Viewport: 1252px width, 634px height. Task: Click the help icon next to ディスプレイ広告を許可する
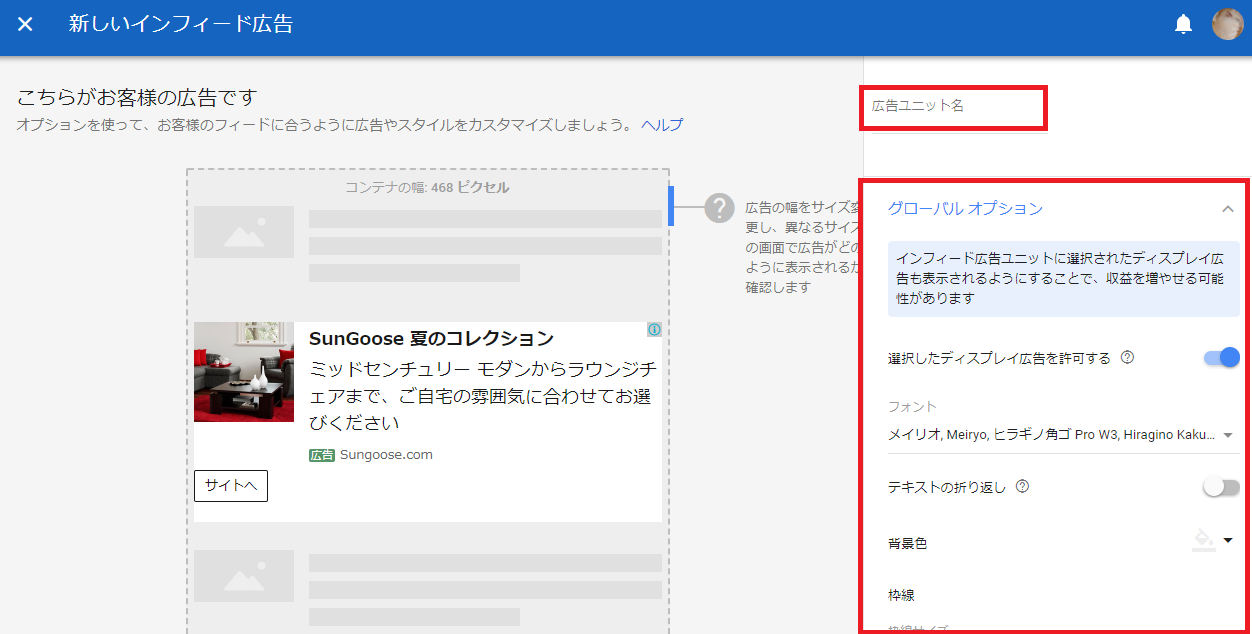[1128, 357]
